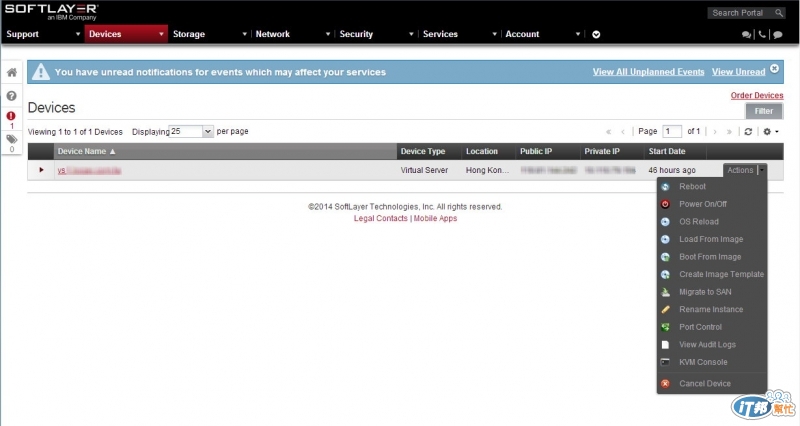Open the Services menu dropdown arrow
This screenshot has width=800, height=426.
494,34
